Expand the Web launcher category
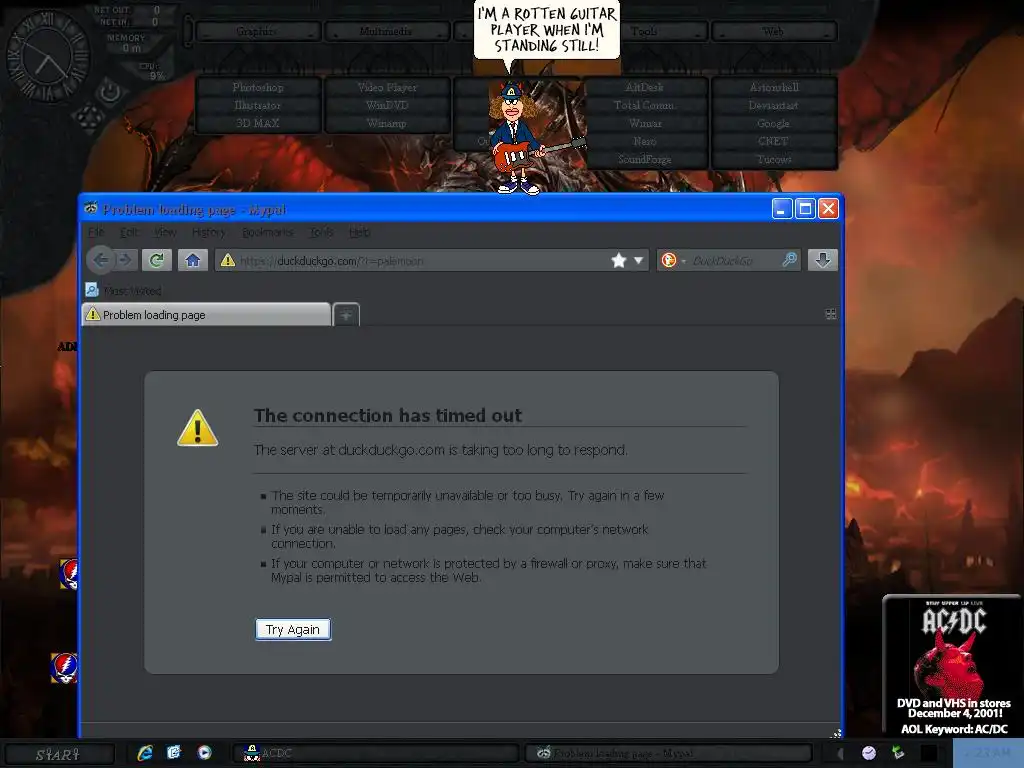Image resolution: width=1024 pixels, height=768 pixels. [773, 31]
